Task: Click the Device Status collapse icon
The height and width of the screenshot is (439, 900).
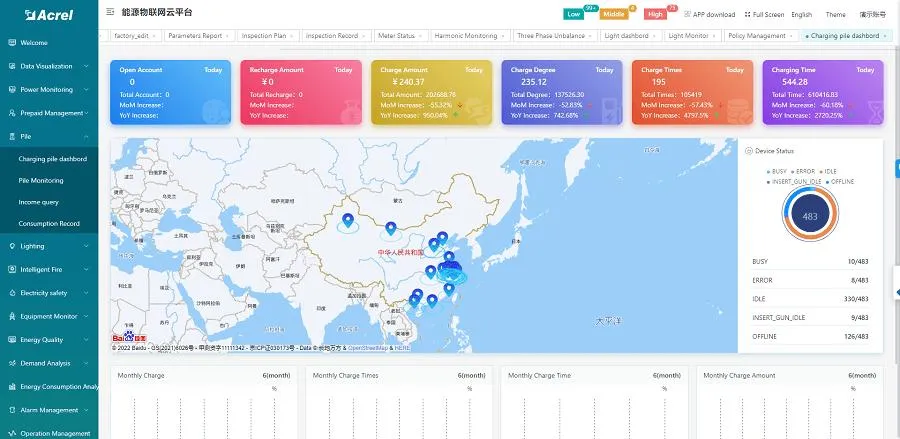Action: 749,151
